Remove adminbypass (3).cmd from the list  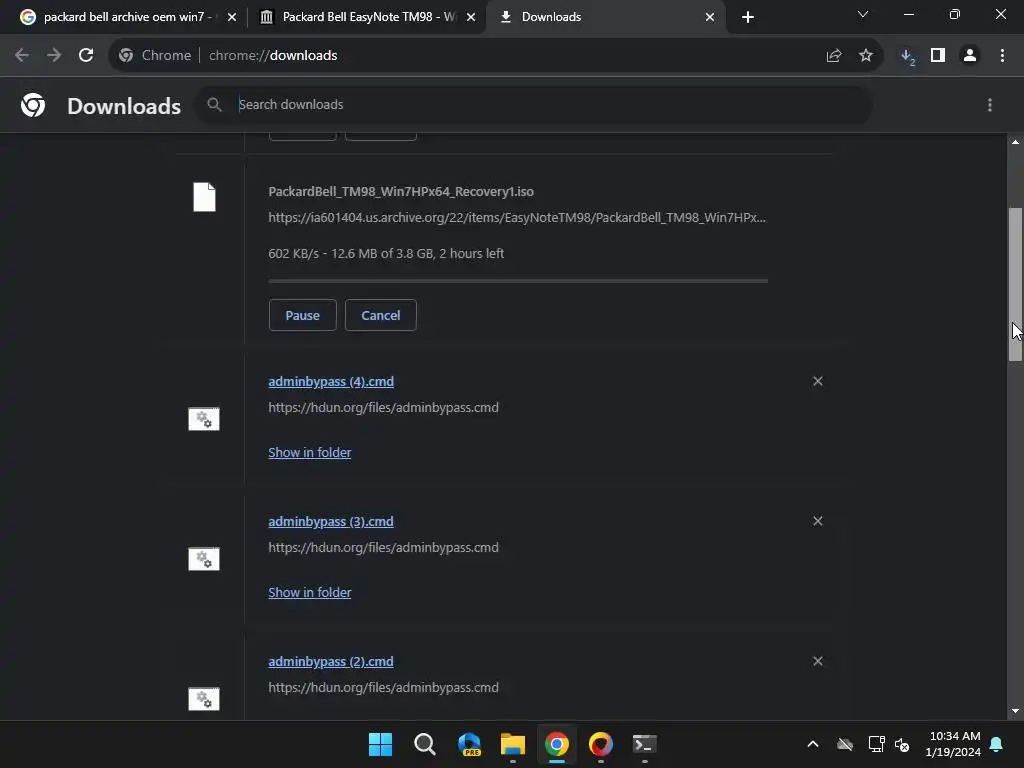pyautogui.click(x=818, y=521)
